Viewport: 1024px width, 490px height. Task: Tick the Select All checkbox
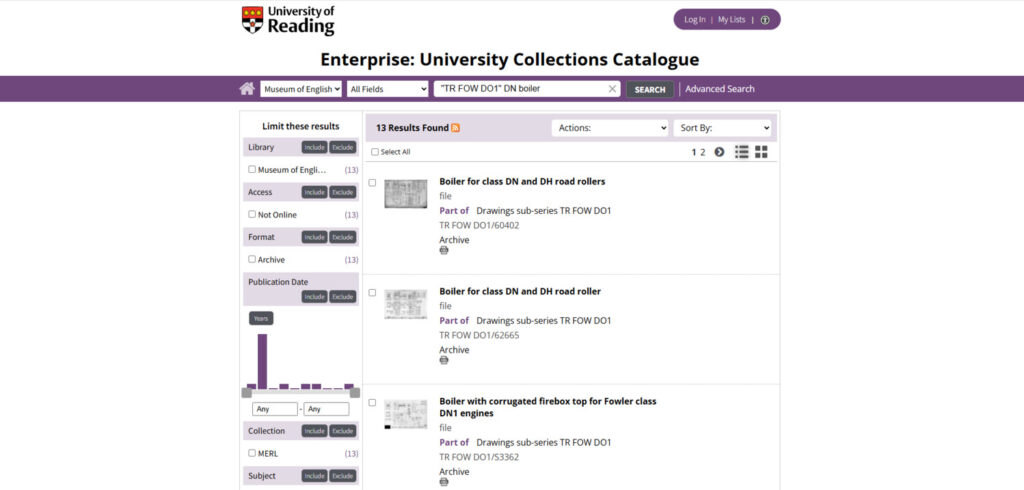point(375,152)
